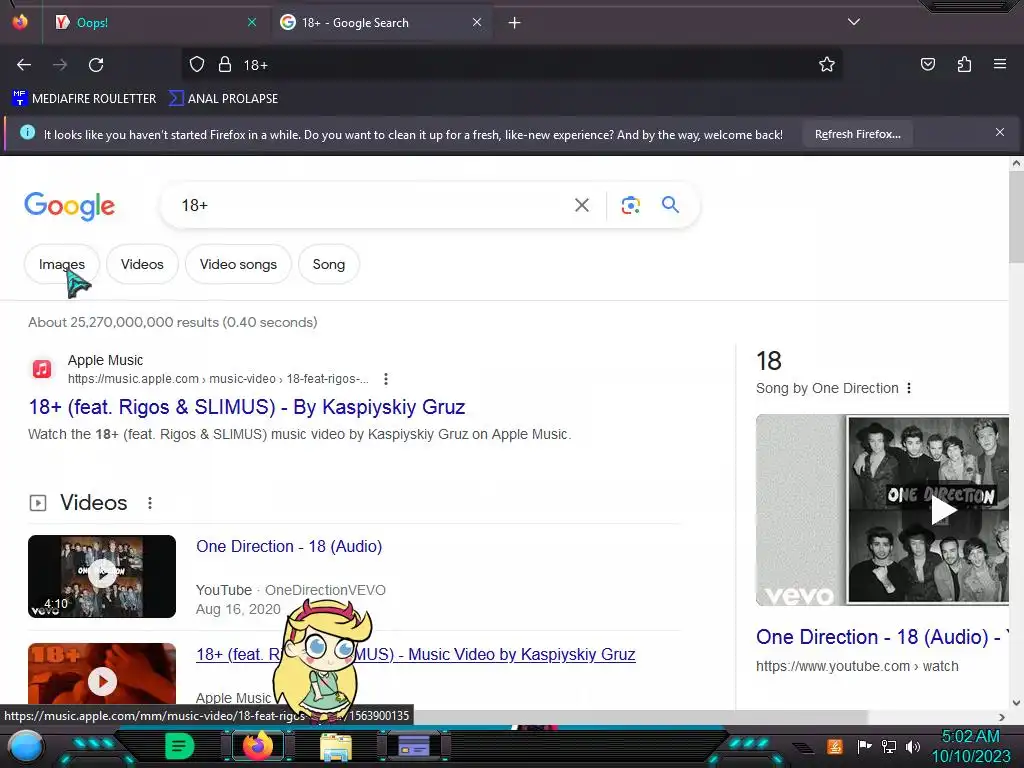Click the Apple Music result favicon
The image size is (1024, 768).
[x=42, y=369]
